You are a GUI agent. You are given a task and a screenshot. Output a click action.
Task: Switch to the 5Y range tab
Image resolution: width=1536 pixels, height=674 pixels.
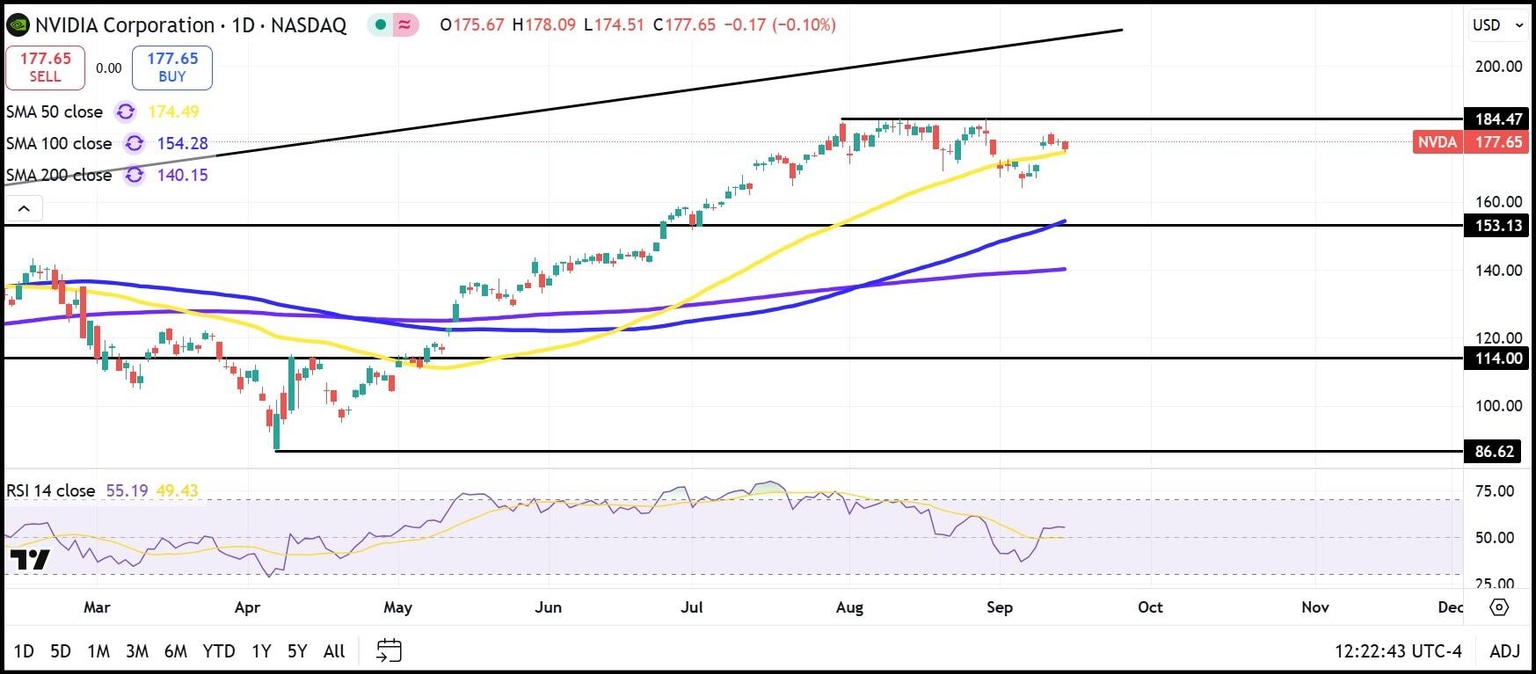(x=297, y=650)
